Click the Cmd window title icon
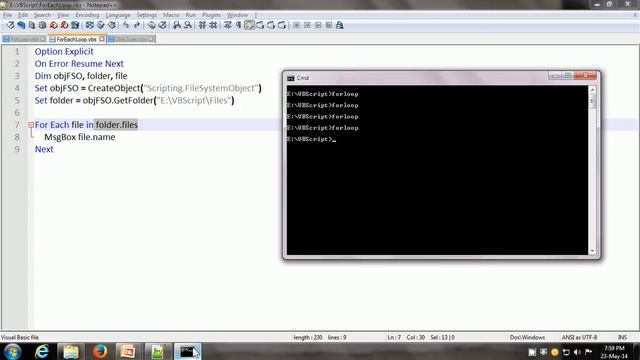Image resolution: width=640 pixels, height=360 pixels. pyautogui.click(x=291, y=78)
